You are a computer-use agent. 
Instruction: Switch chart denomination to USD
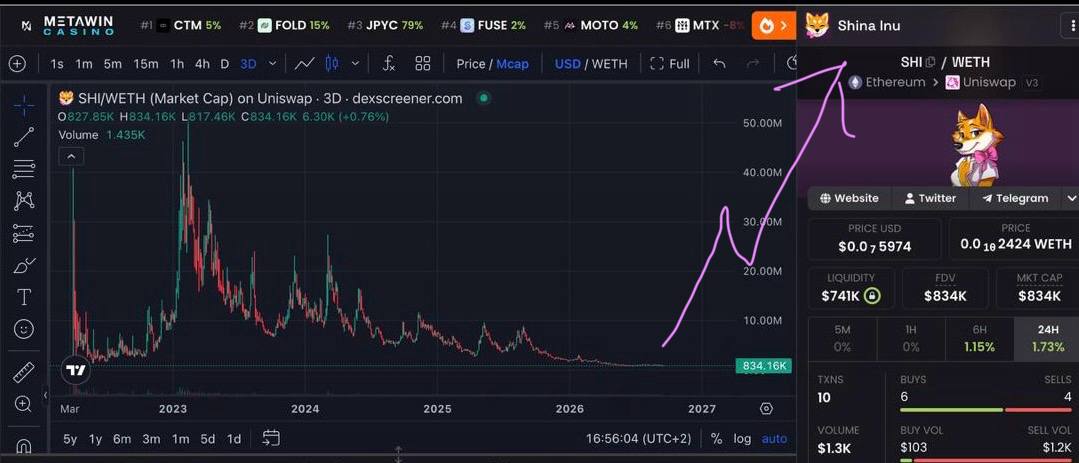pos(568,64)
